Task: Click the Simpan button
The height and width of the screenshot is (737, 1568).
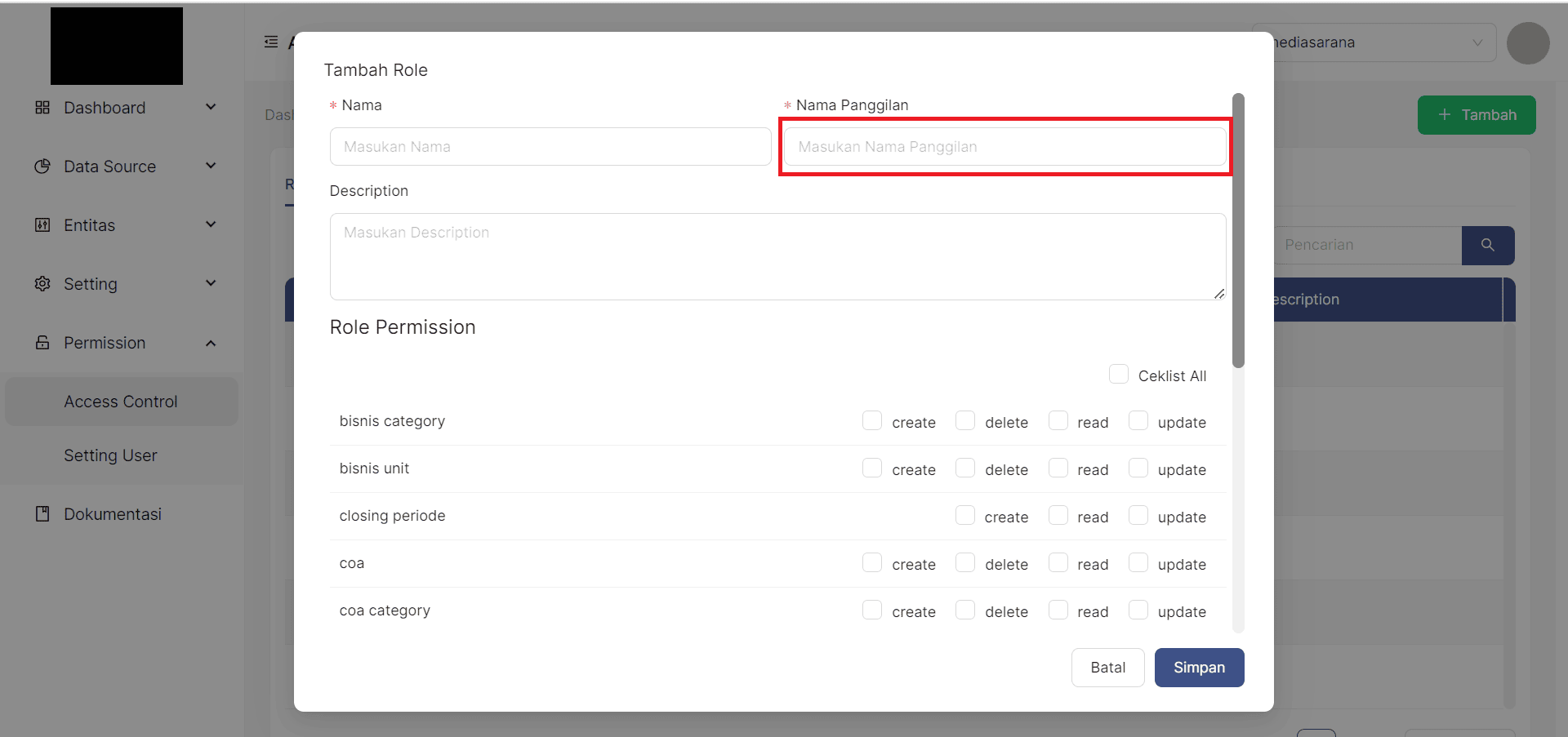Action: (1199, 668)
